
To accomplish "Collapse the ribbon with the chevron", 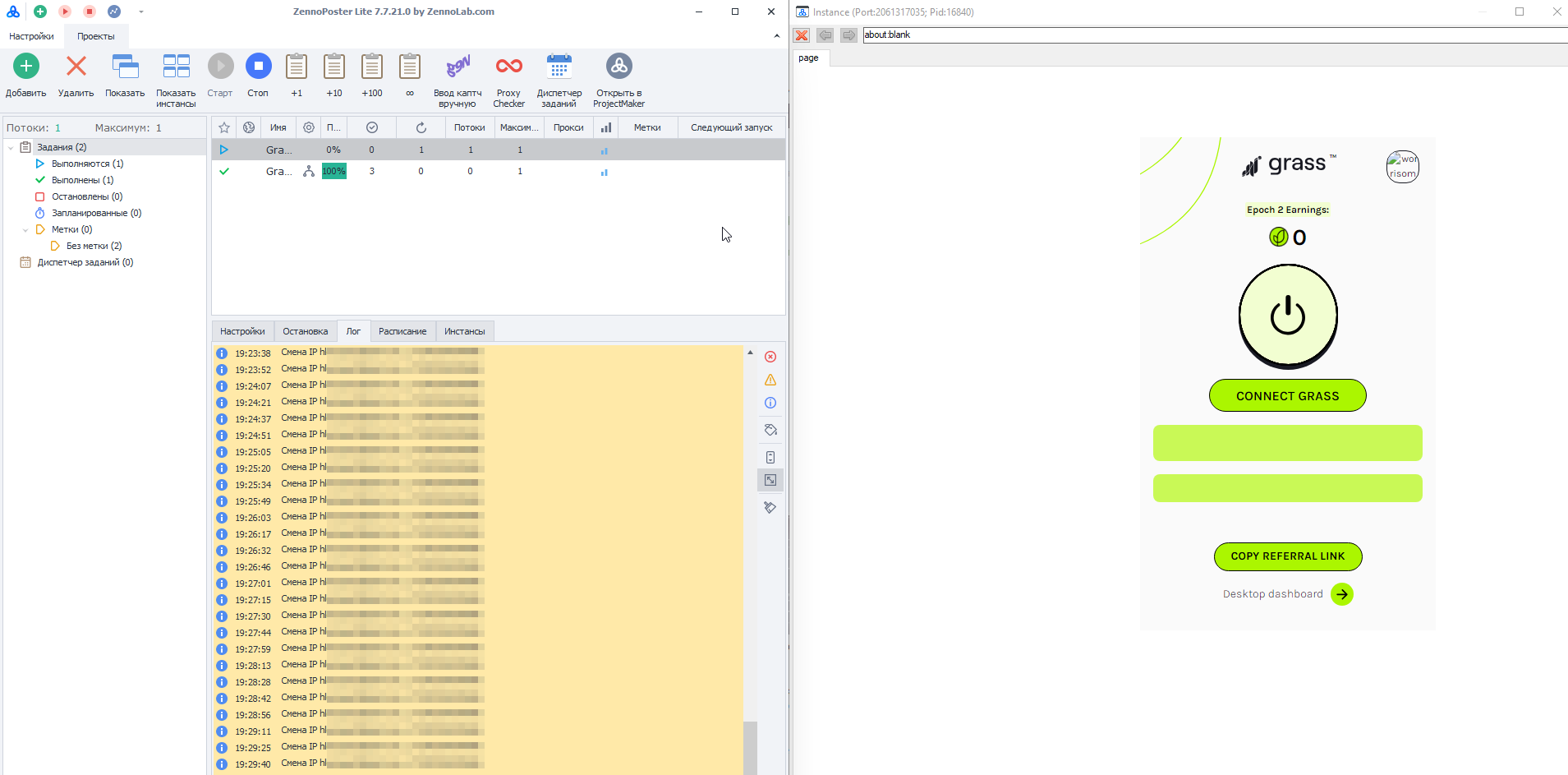I will pos(777,36).
